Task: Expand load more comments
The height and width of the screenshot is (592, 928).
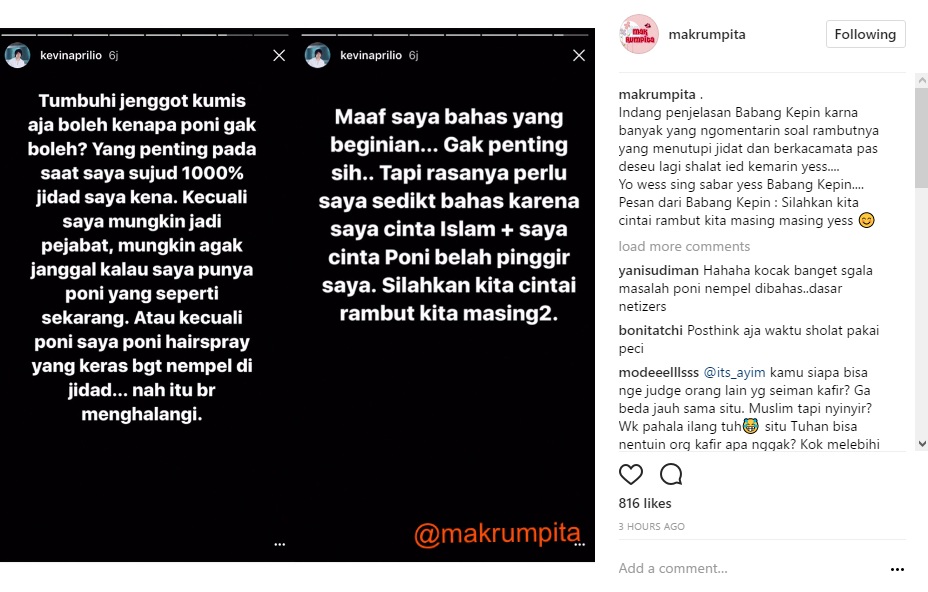Action: click(684, 246)
